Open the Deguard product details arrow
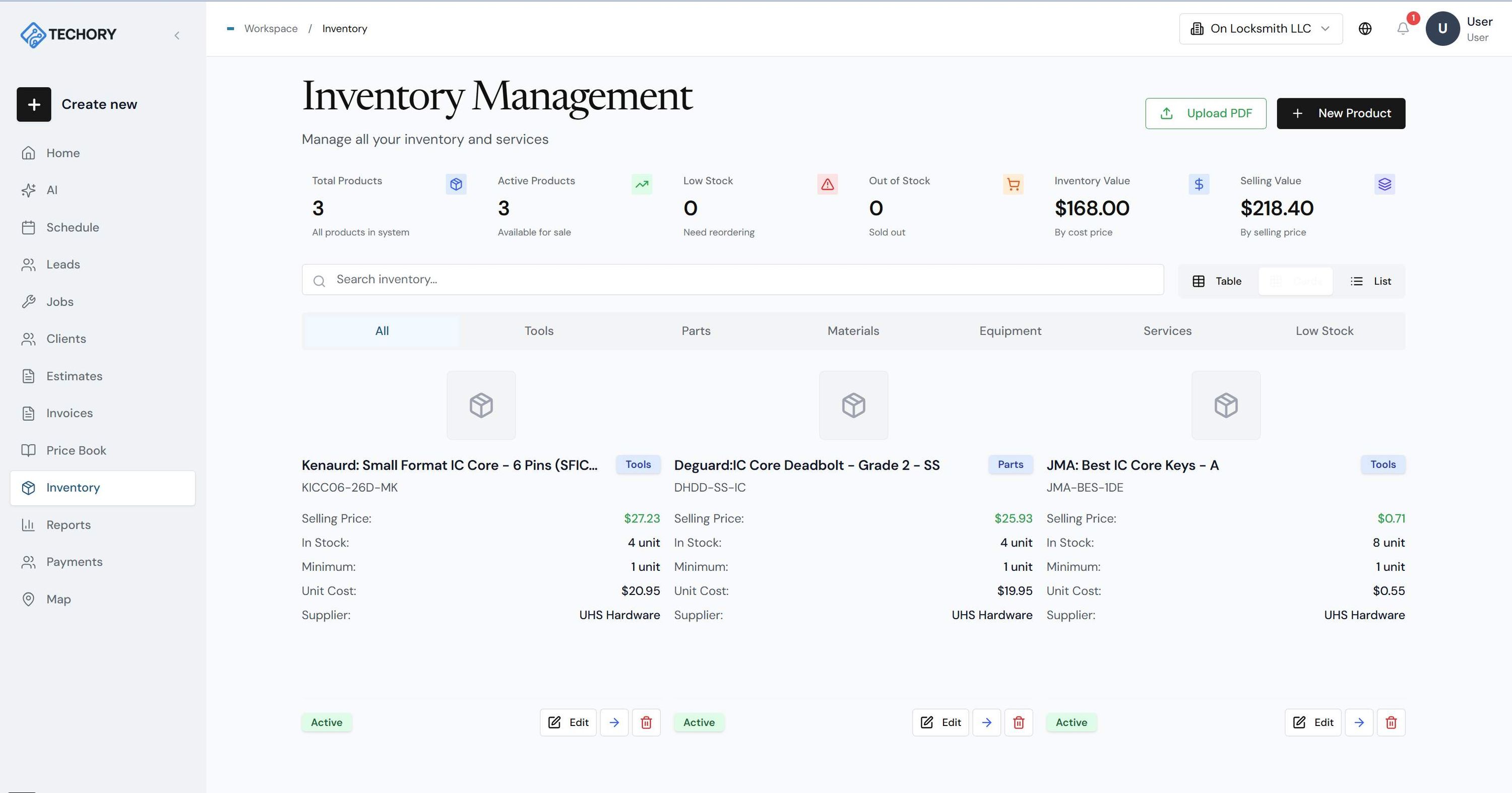Viewport: 1512px width, 793px height. [x=986, y=722]
